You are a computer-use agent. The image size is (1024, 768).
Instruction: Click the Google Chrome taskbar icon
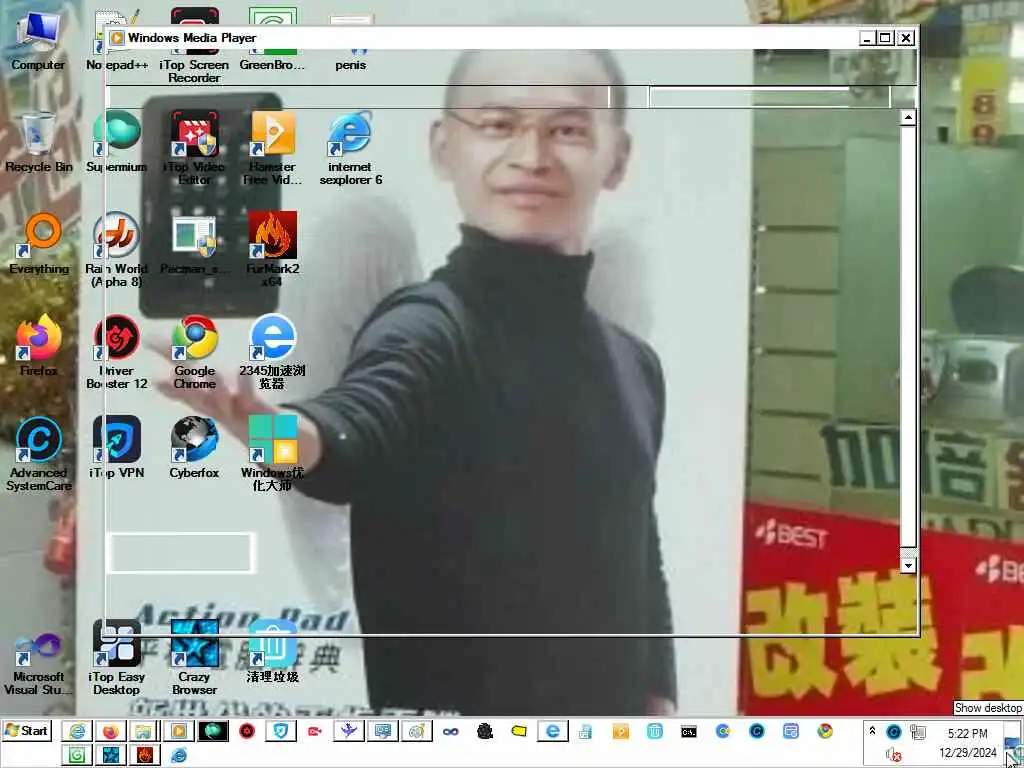pyautogui.click(x=825, y=731)
